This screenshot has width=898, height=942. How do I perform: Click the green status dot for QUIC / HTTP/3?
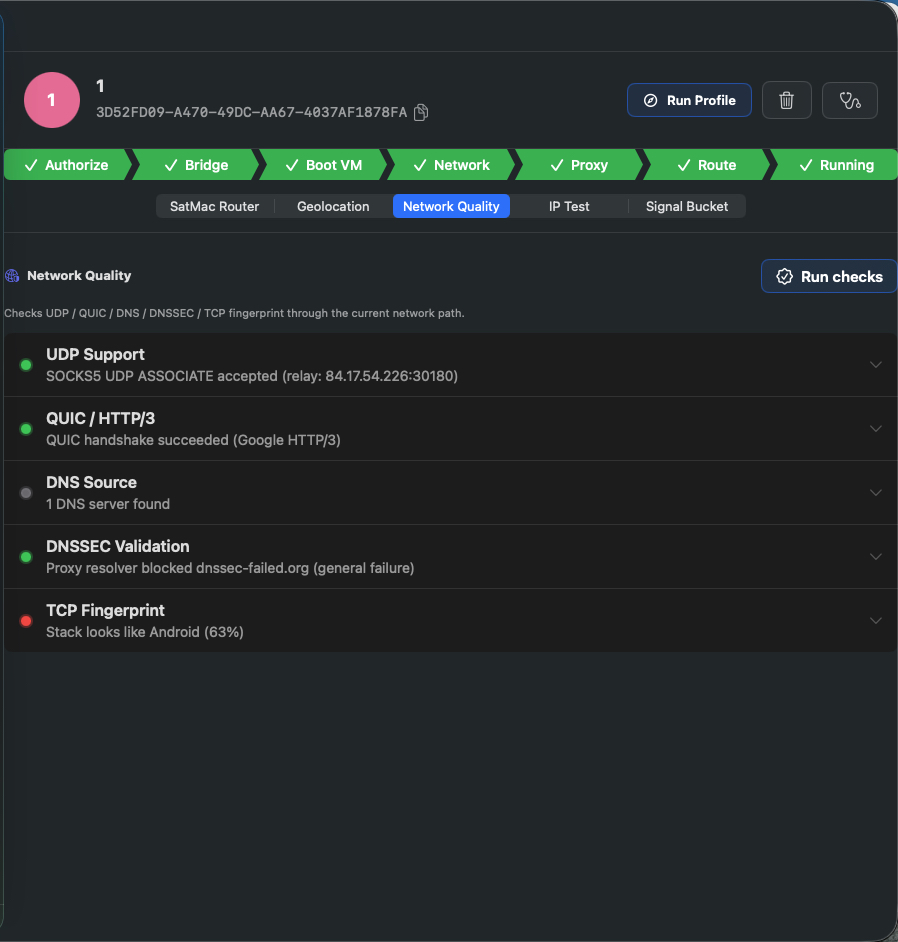point(26,429)
